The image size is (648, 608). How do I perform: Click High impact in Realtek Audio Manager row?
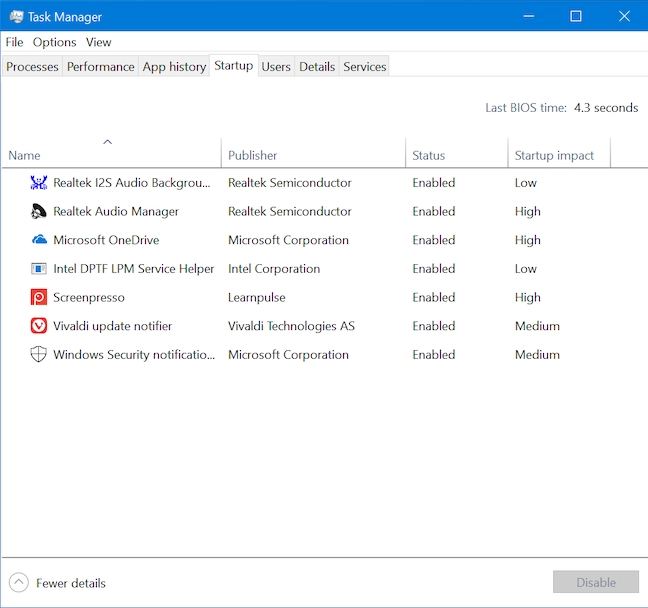click(528, 212)
